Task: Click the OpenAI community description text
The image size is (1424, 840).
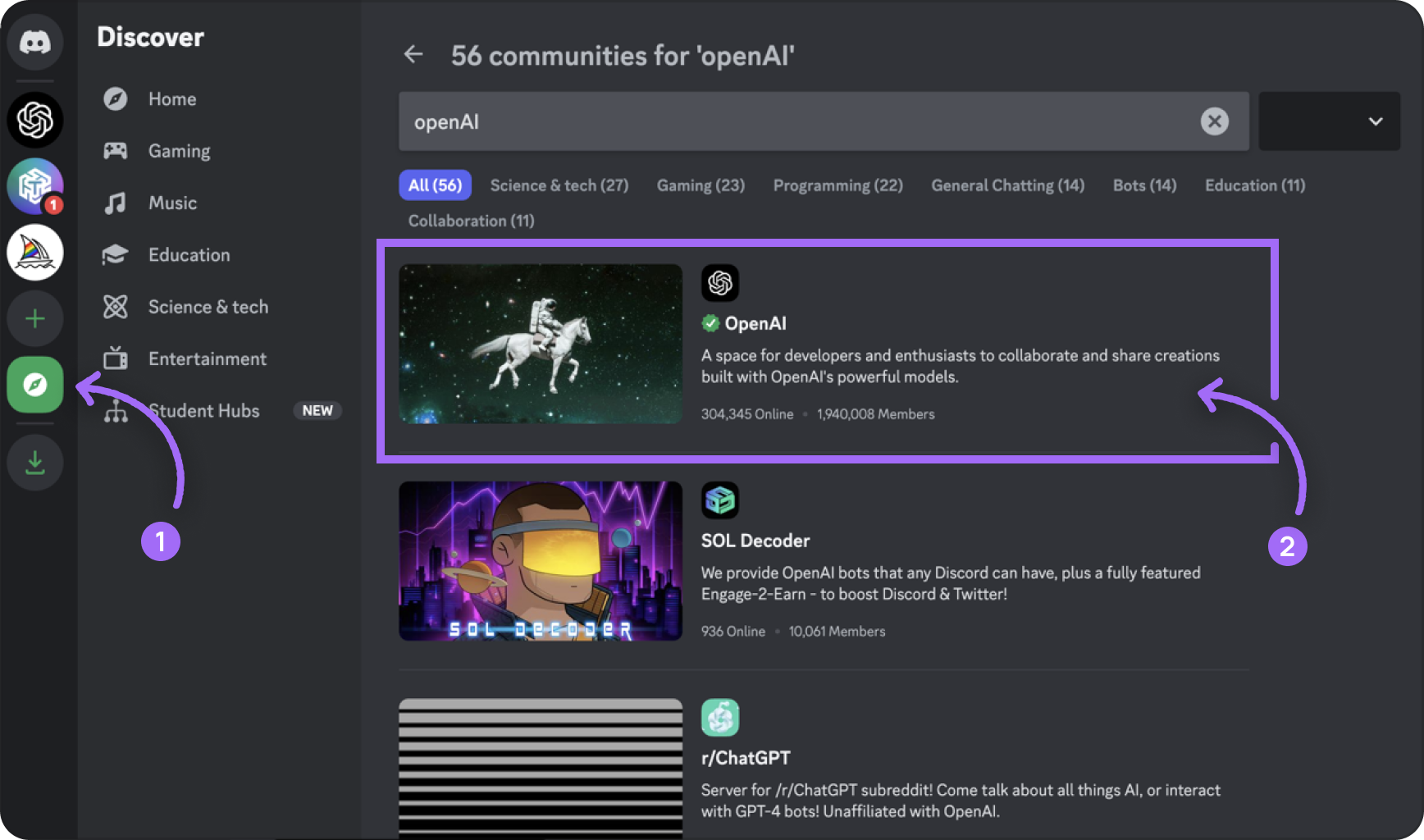Action: click(961, 366)
